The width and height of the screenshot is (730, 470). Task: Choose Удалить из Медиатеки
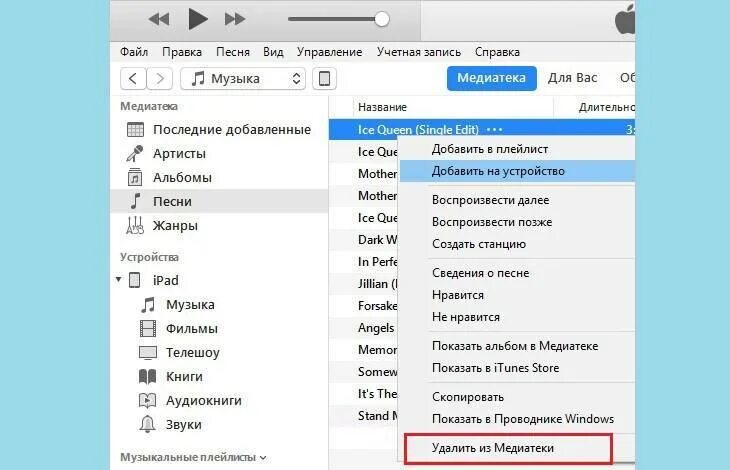508,448
